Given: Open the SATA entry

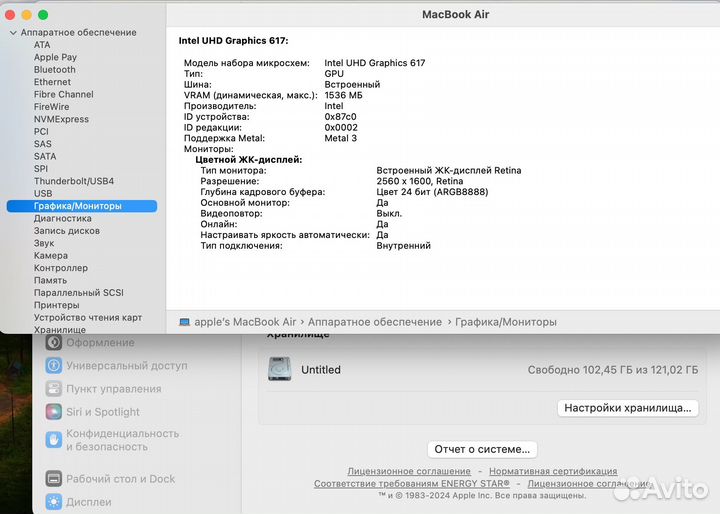Looking at the screenshot, I should click(x=45, y=157).
